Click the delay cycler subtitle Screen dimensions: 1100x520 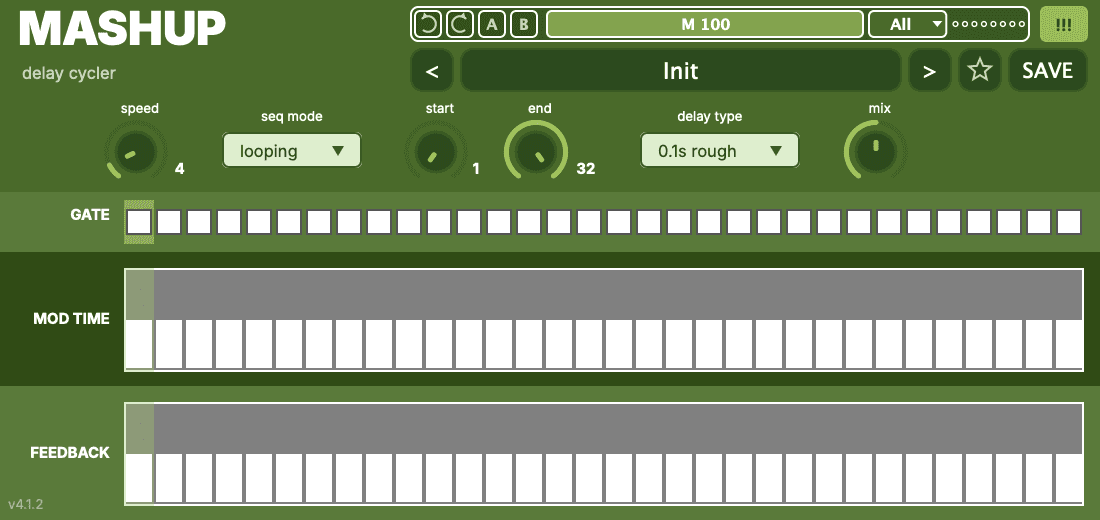[69, 73]
